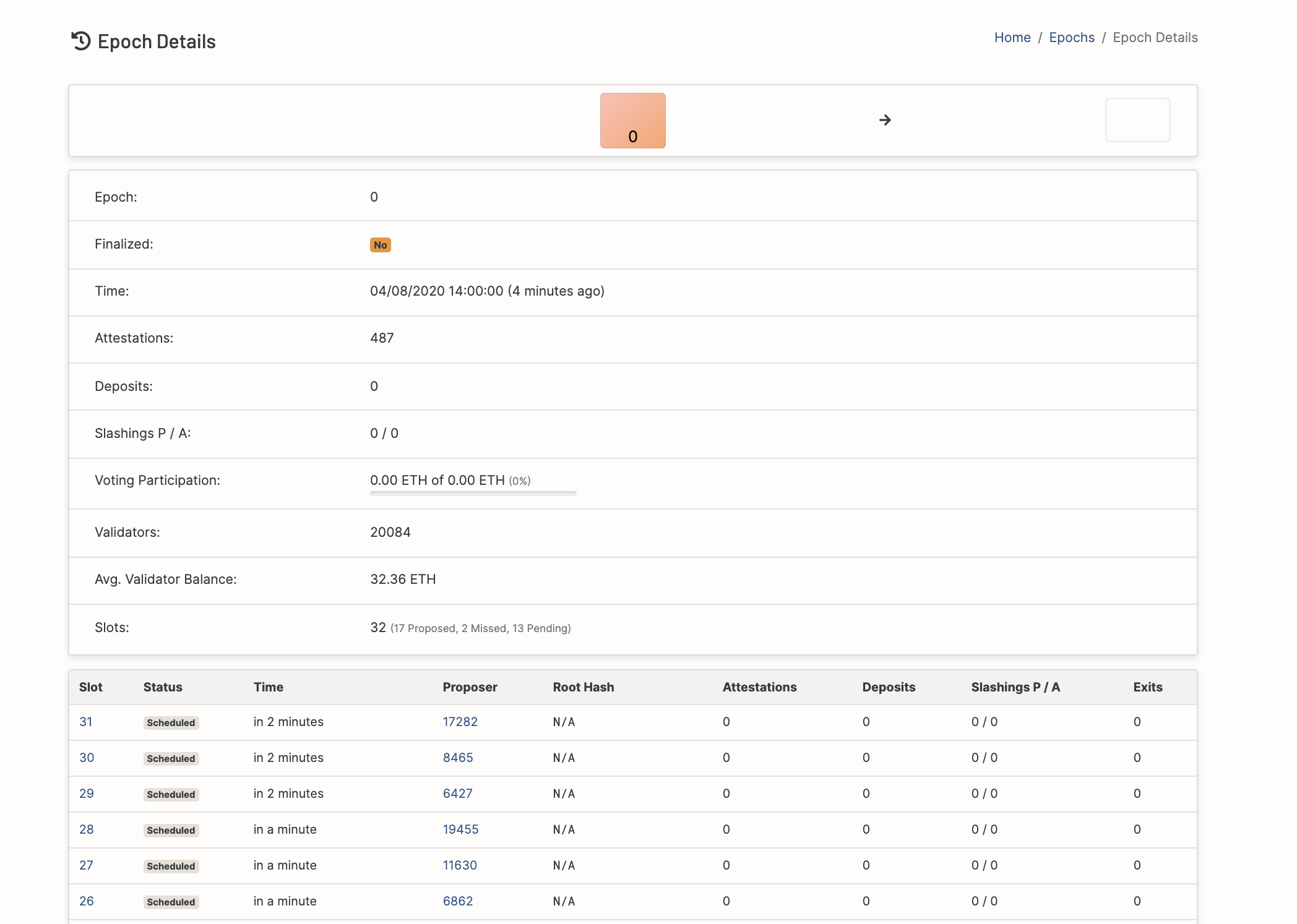
Task: View proposer 19455
Action: tap(461, 829)
